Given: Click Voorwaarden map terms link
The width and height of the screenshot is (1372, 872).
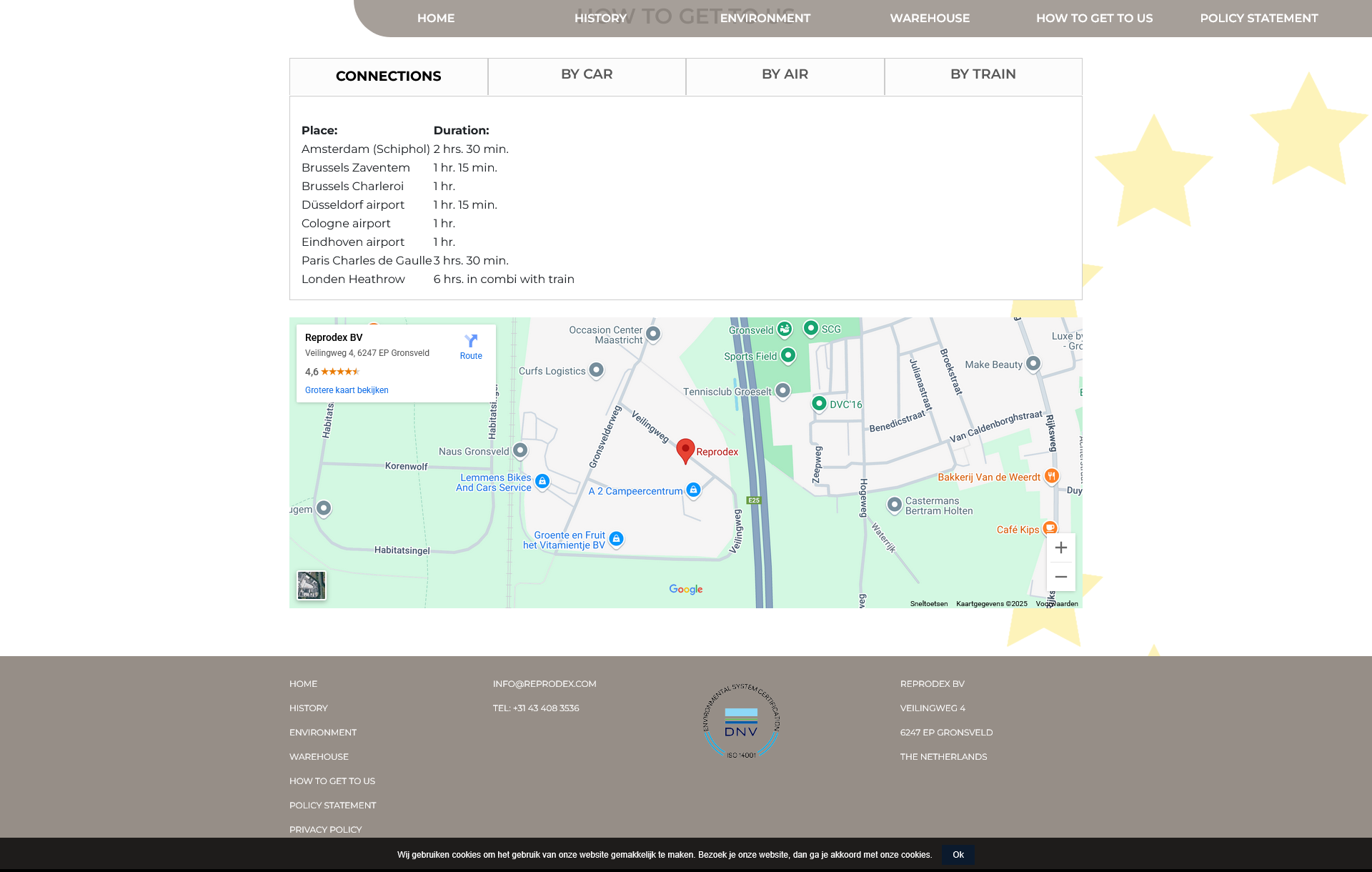Looking at the screenshot, I should click(1057, 604).
